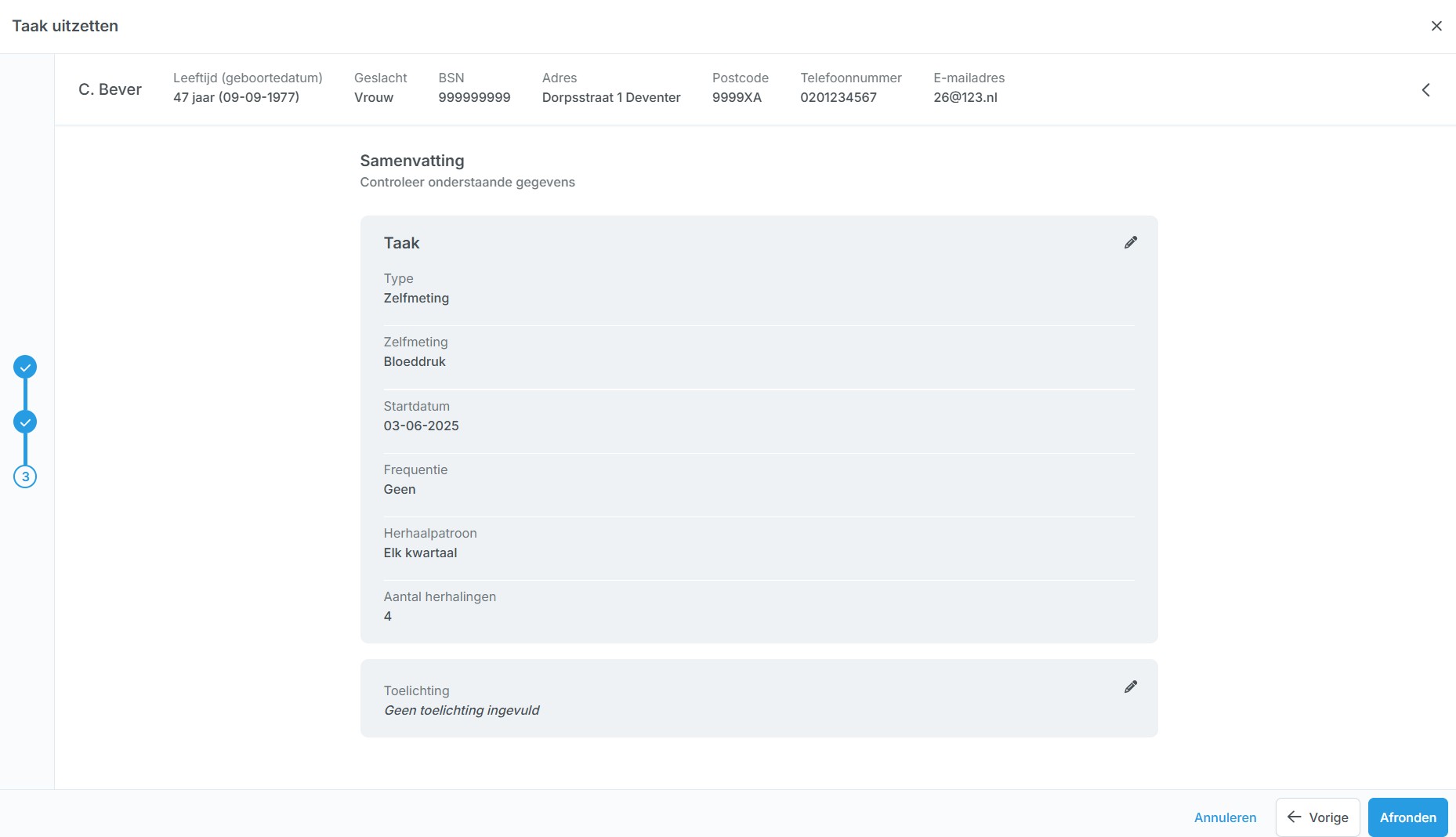Click the Herhaalpatroon value Elk kwartaal

(x=420, y=553)
